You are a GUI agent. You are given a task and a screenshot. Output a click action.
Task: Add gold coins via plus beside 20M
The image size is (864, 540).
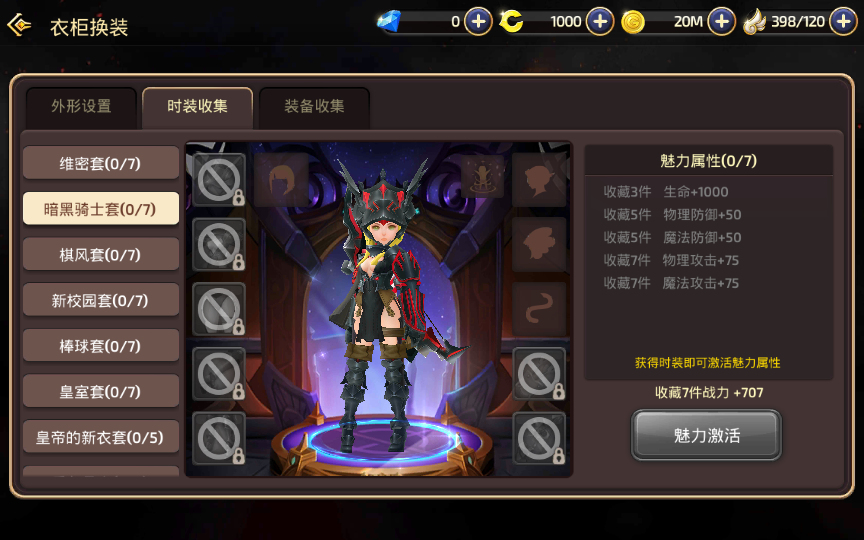pos(721,21)
